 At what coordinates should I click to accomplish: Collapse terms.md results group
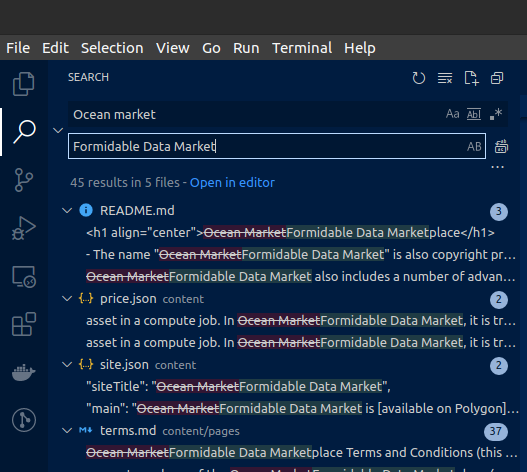click(x=67, y=430)
